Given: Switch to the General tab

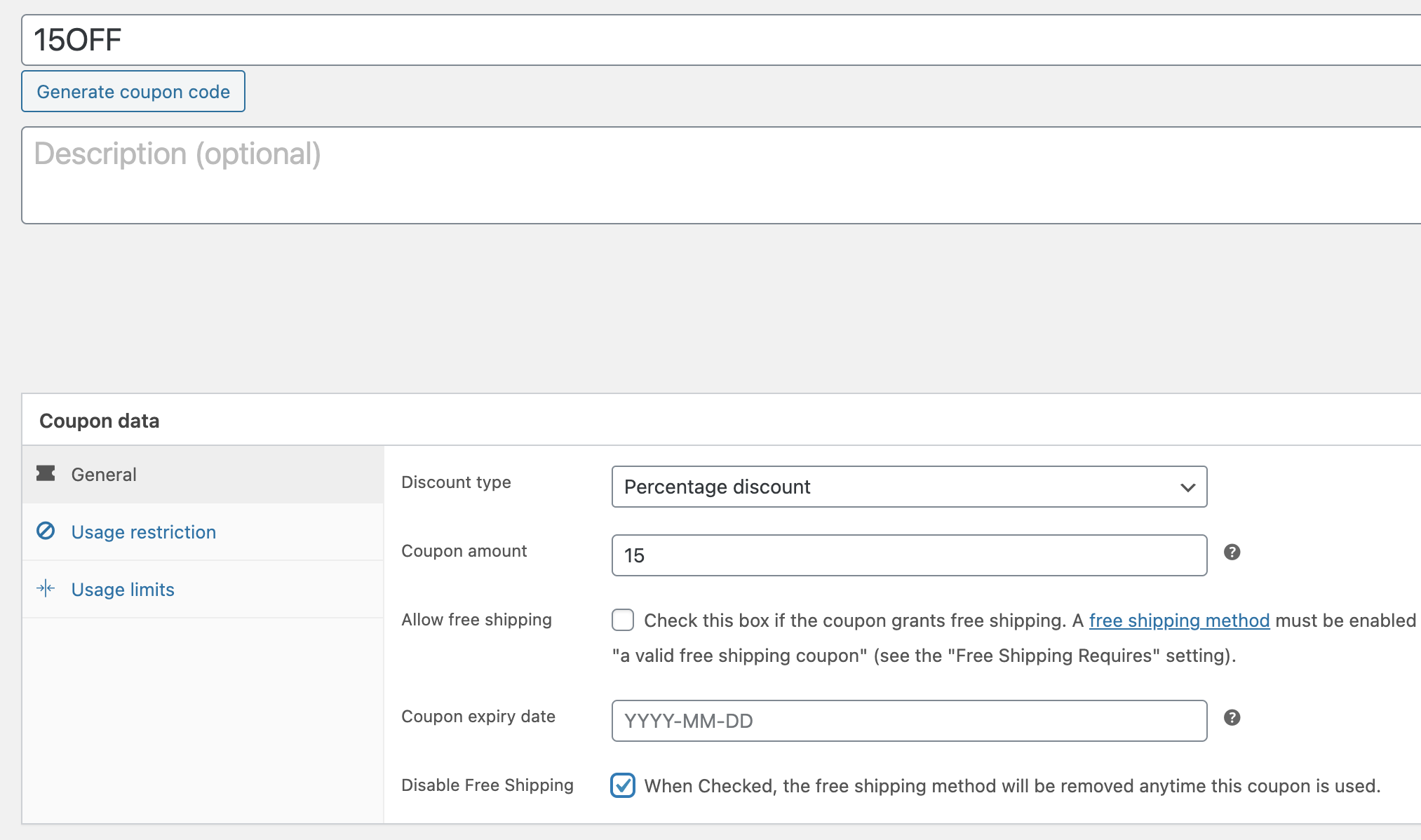Looking at the screenshot, I should coord(104,475).
